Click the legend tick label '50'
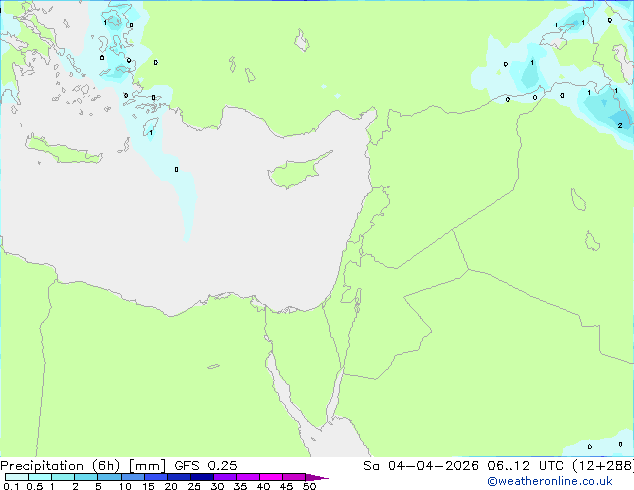The height and width of the screenshot is (490, 634). pos(309,486)
